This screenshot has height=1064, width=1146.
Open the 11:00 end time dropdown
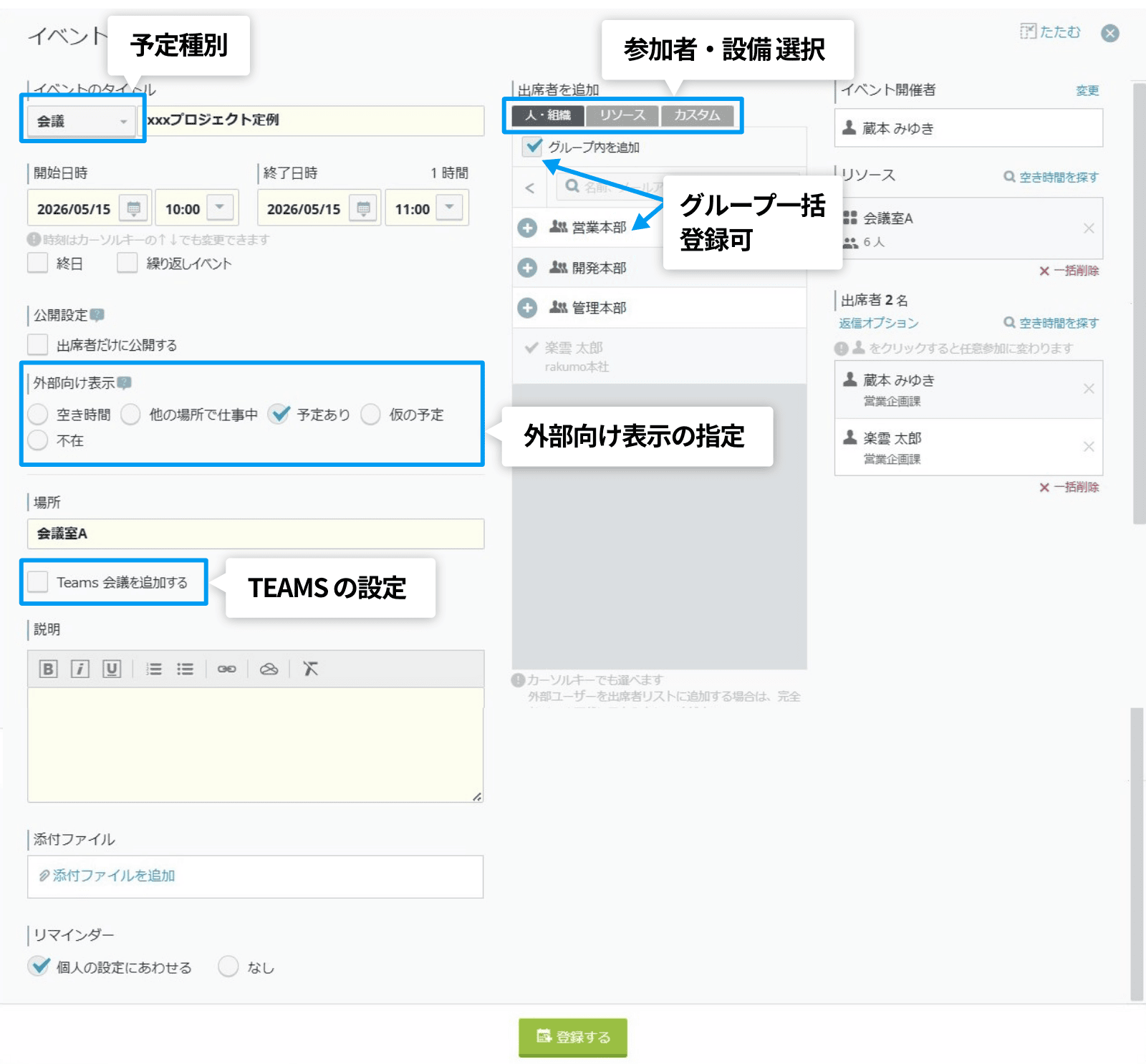pos(449,208)
